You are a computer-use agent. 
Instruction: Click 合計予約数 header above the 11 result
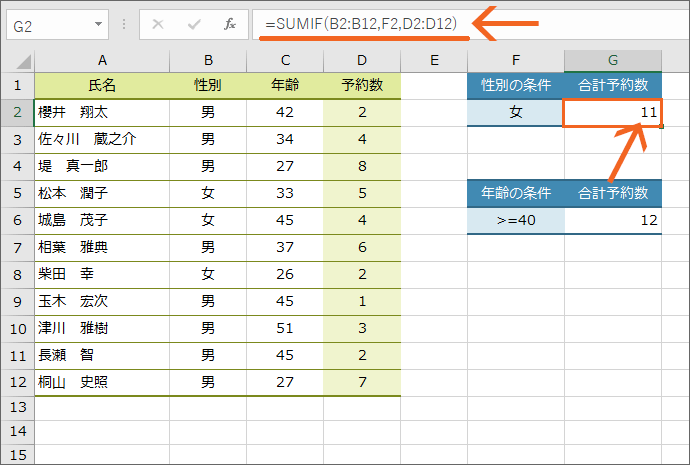(613, 85)
